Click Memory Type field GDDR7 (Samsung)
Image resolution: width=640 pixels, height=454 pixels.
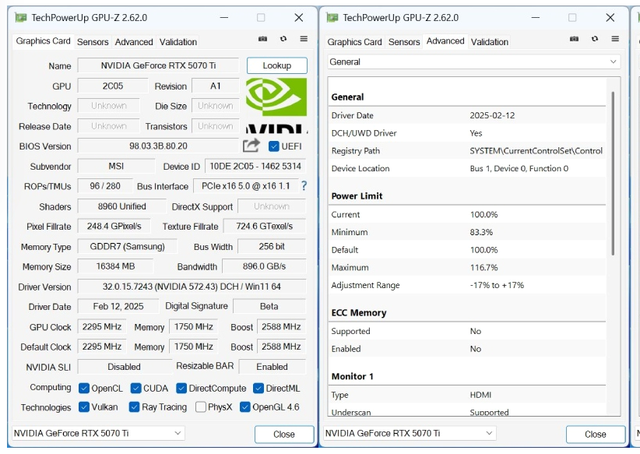click(127, 247)
